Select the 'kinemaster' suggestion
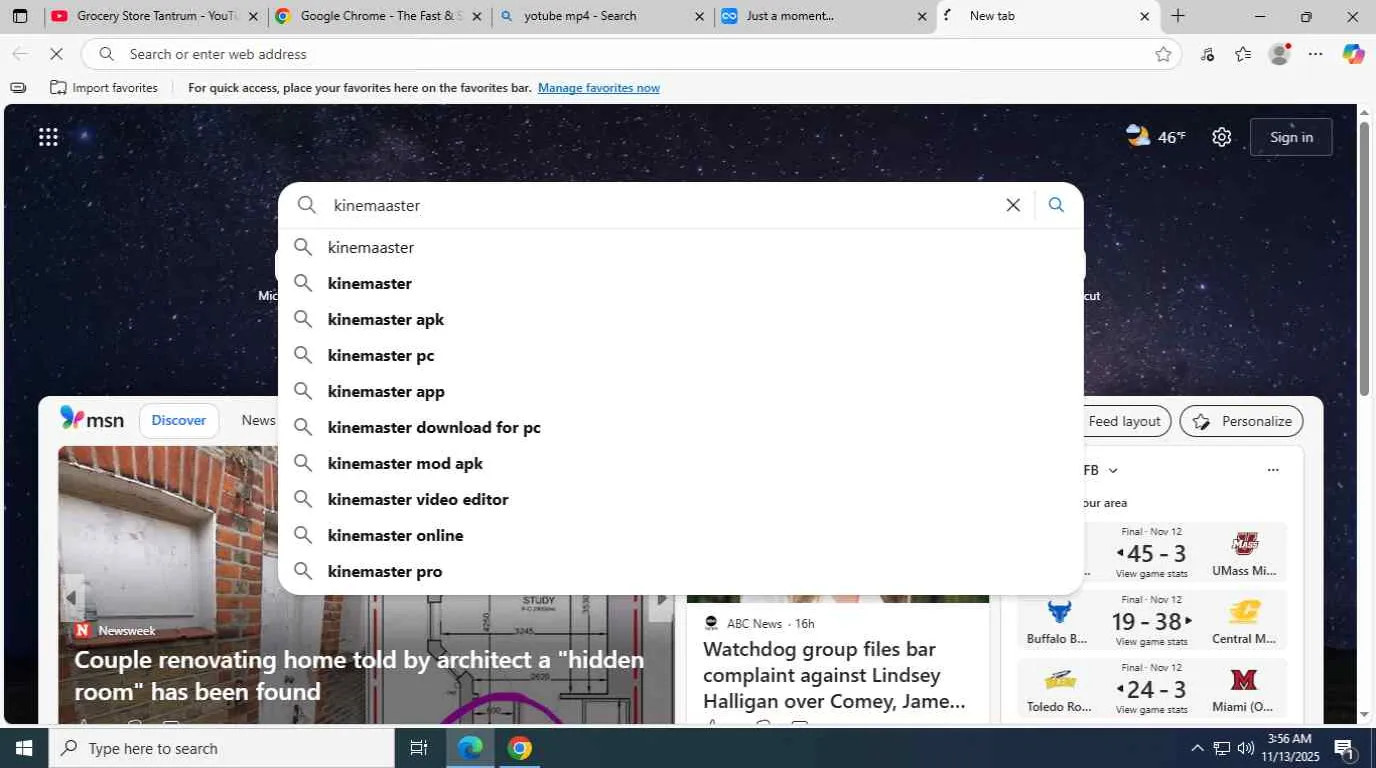 click(681, 283)
